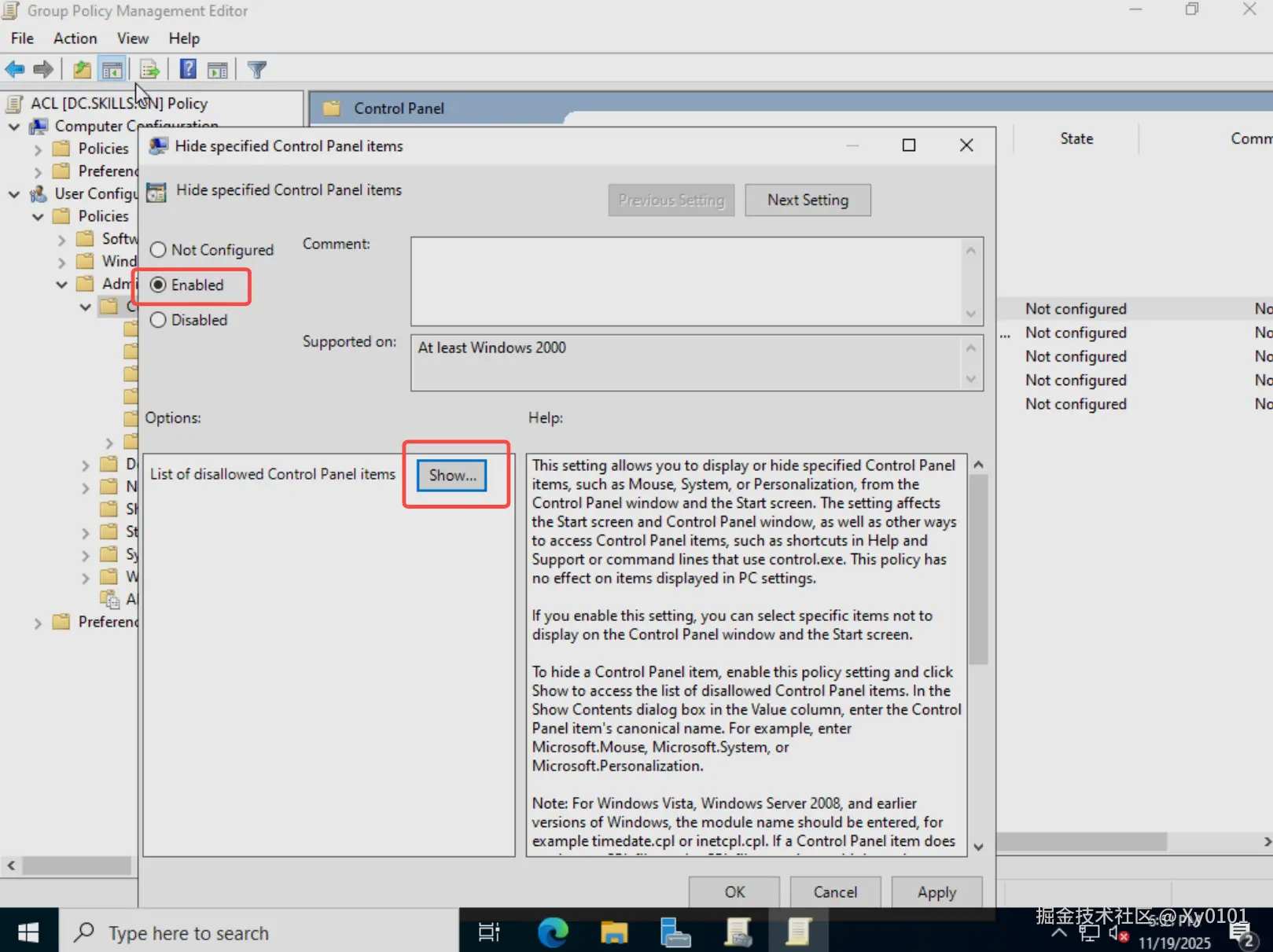Open Server Manager from the taskbar
Viewport: 1273px width, 952px height.
click(x=675, y=932)
